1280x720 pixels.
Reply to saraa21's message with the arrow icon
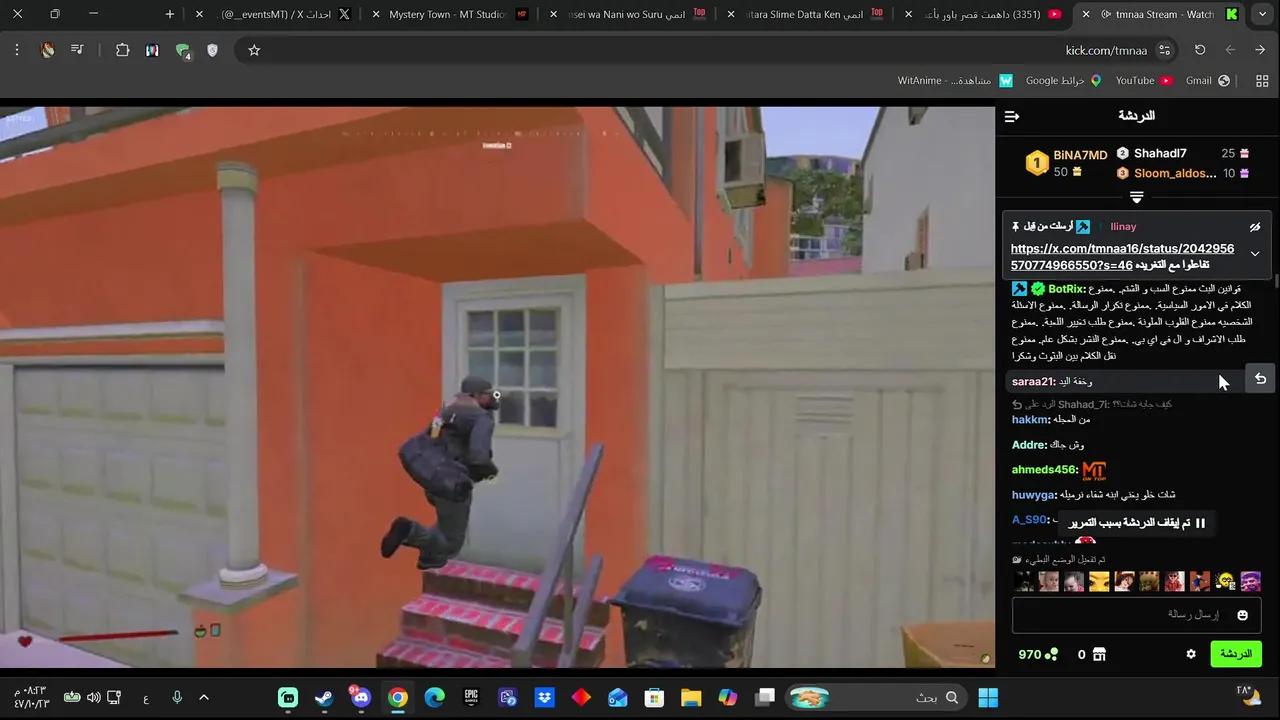tap(1260, 379)
